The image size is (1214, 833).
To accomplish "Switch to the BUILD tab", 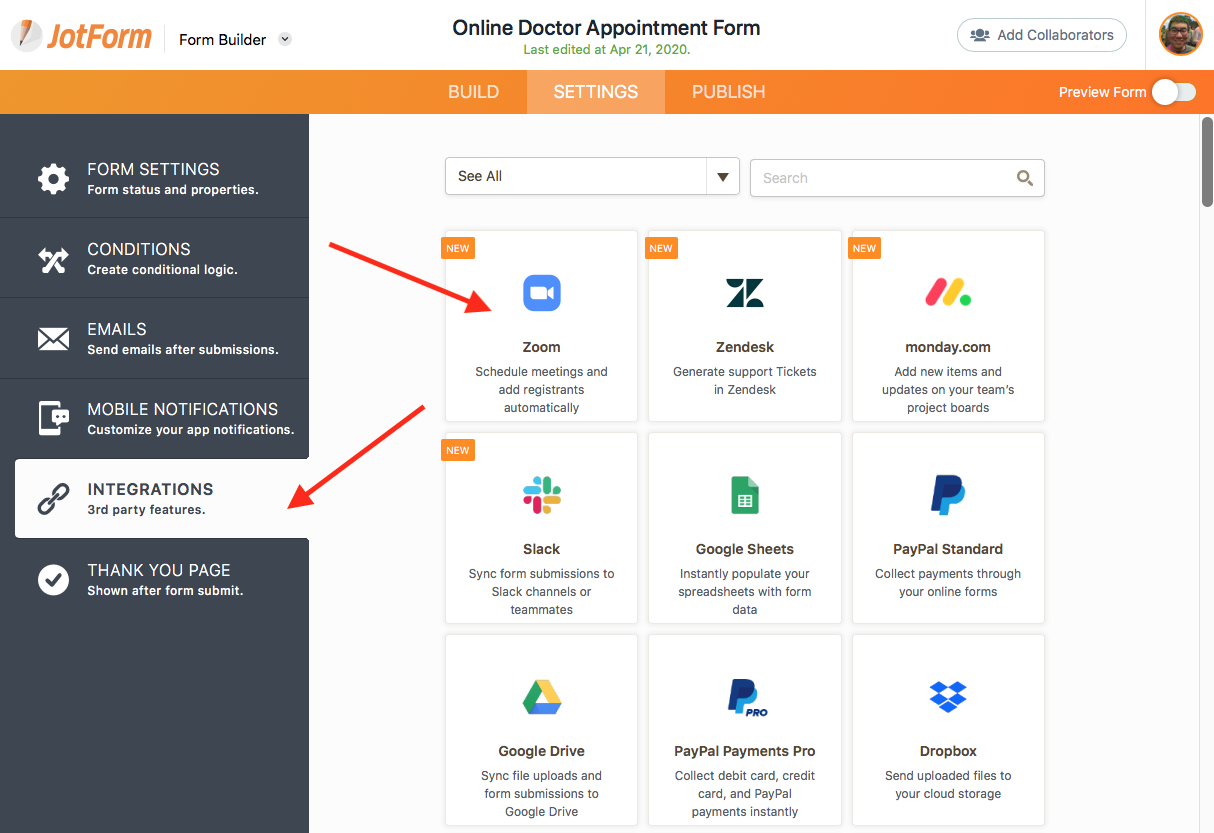I will (473, 92).
